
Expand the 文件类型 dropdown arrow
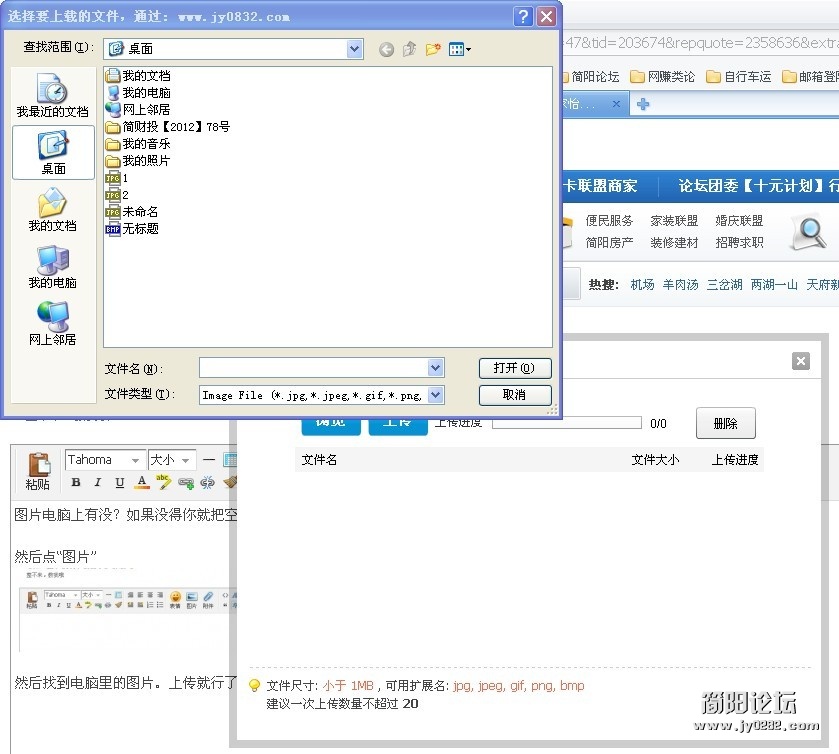tap(436, 395)
